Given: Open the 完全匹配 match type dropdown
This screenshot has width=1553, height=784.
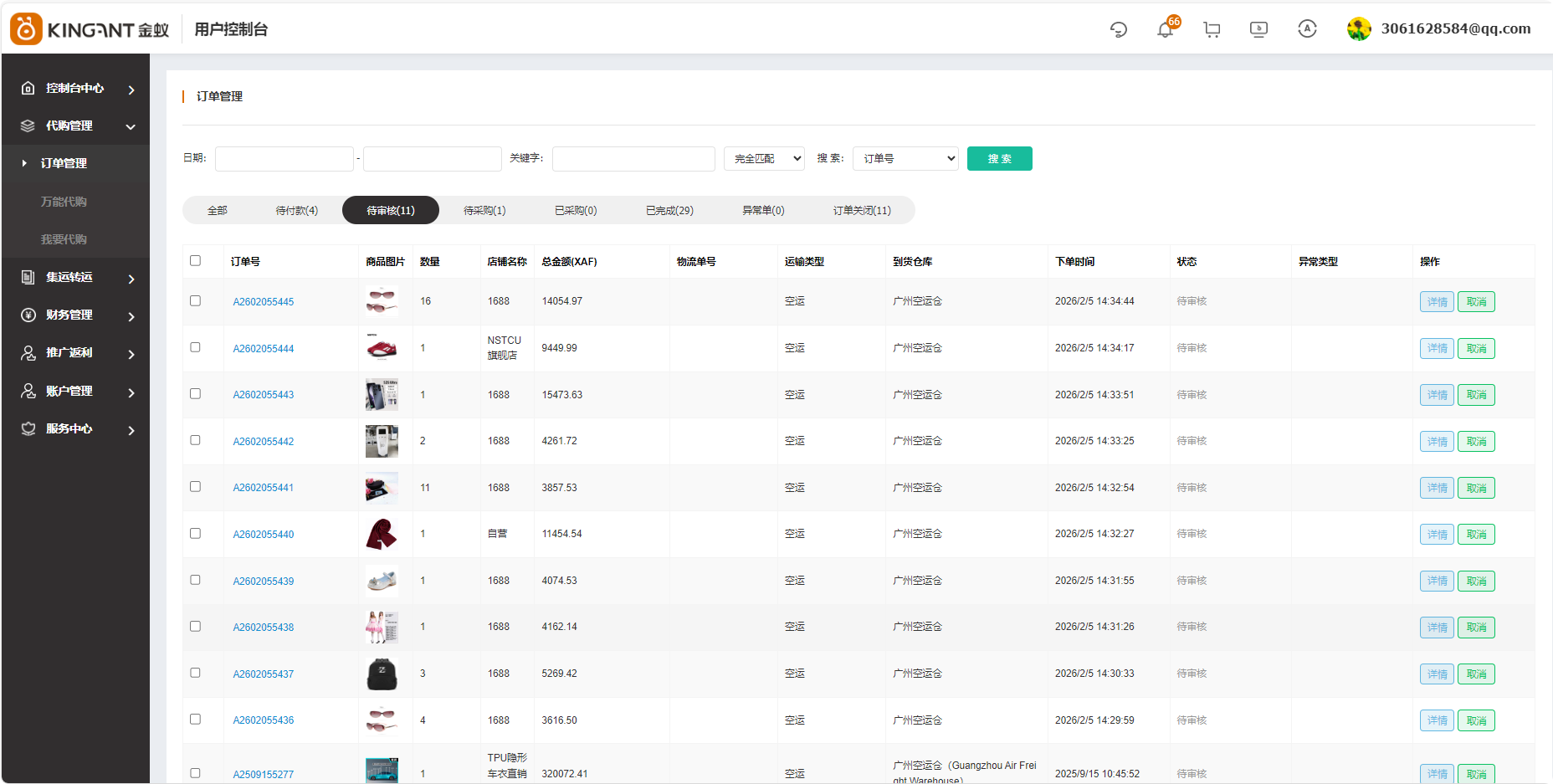Looking at the screenshot, I should click(764, 159).
